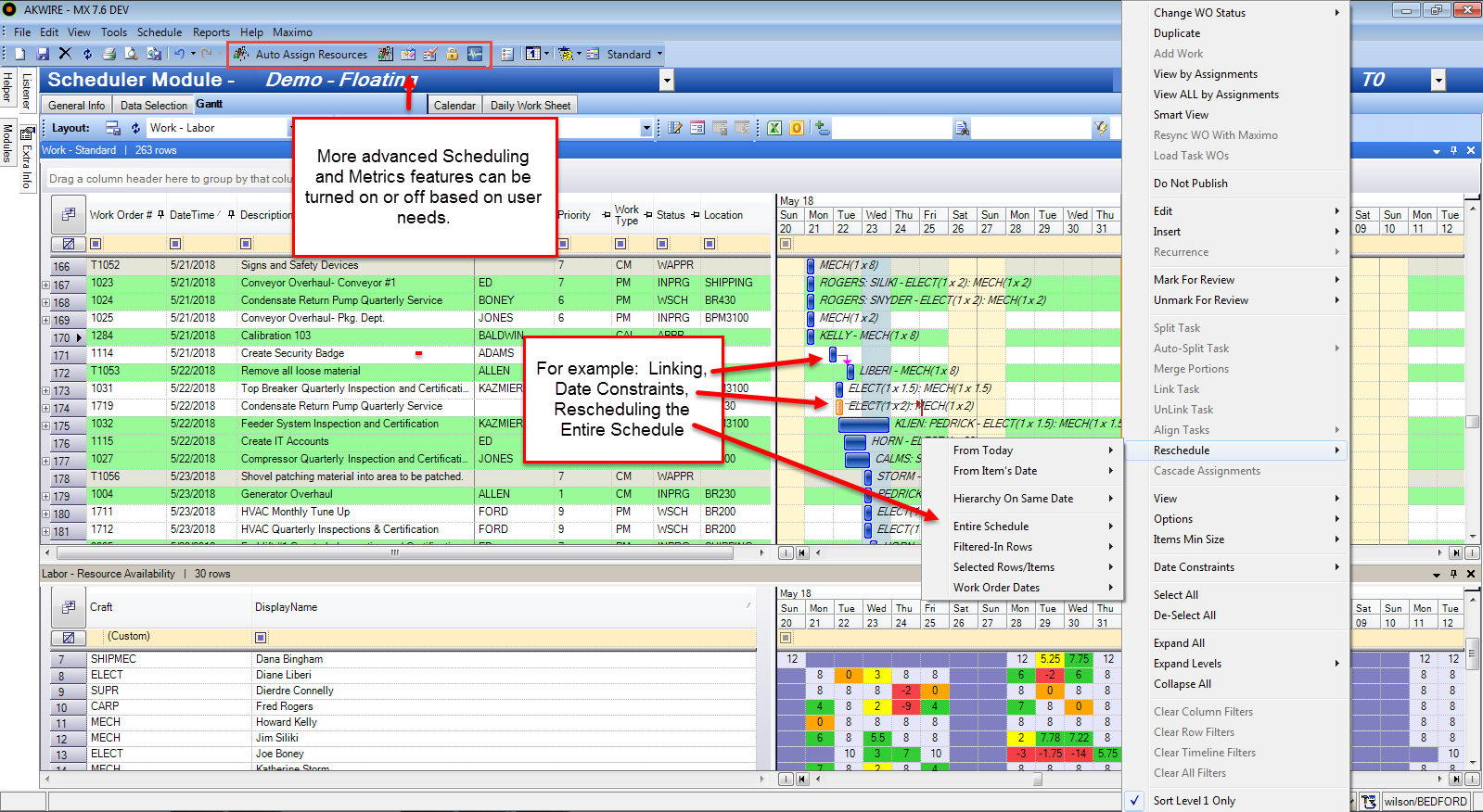Toggle pin on Work Order # column

point(161,215)
